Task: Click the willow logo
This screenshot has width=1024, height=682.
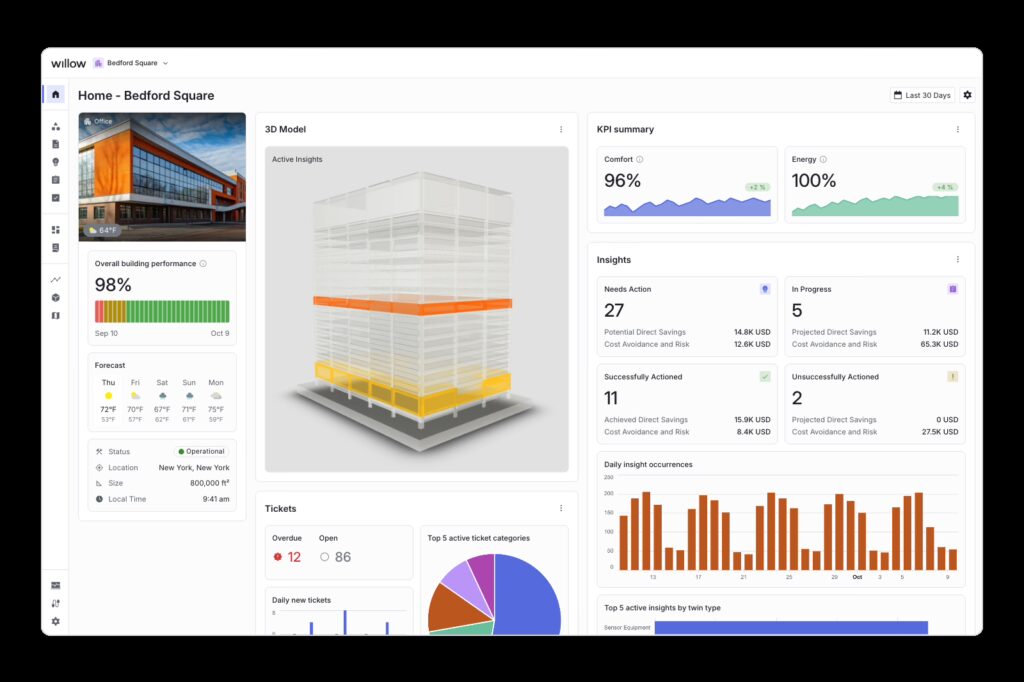Action: 69,63
